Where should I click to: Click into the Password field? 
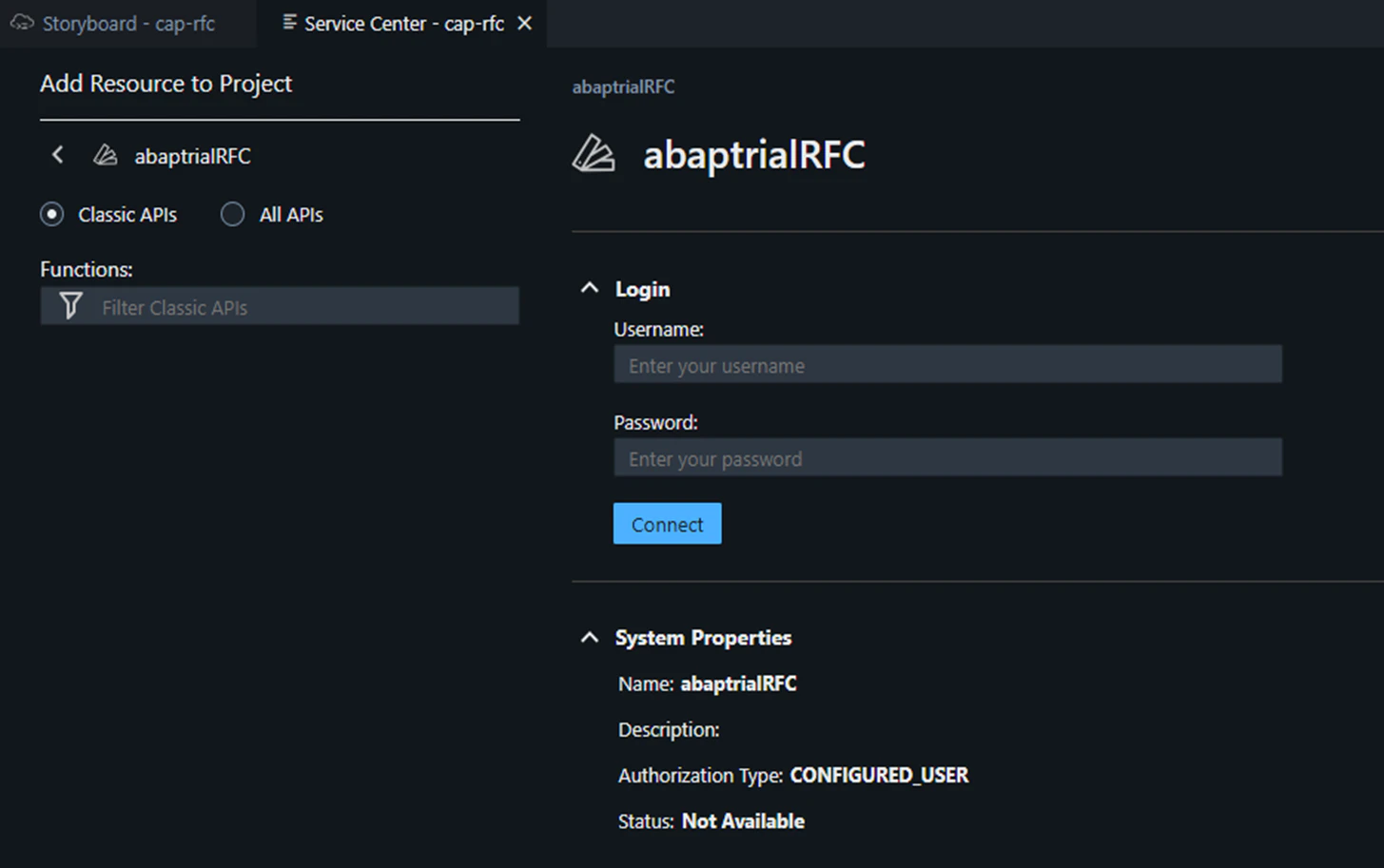[x=947, y=458]
